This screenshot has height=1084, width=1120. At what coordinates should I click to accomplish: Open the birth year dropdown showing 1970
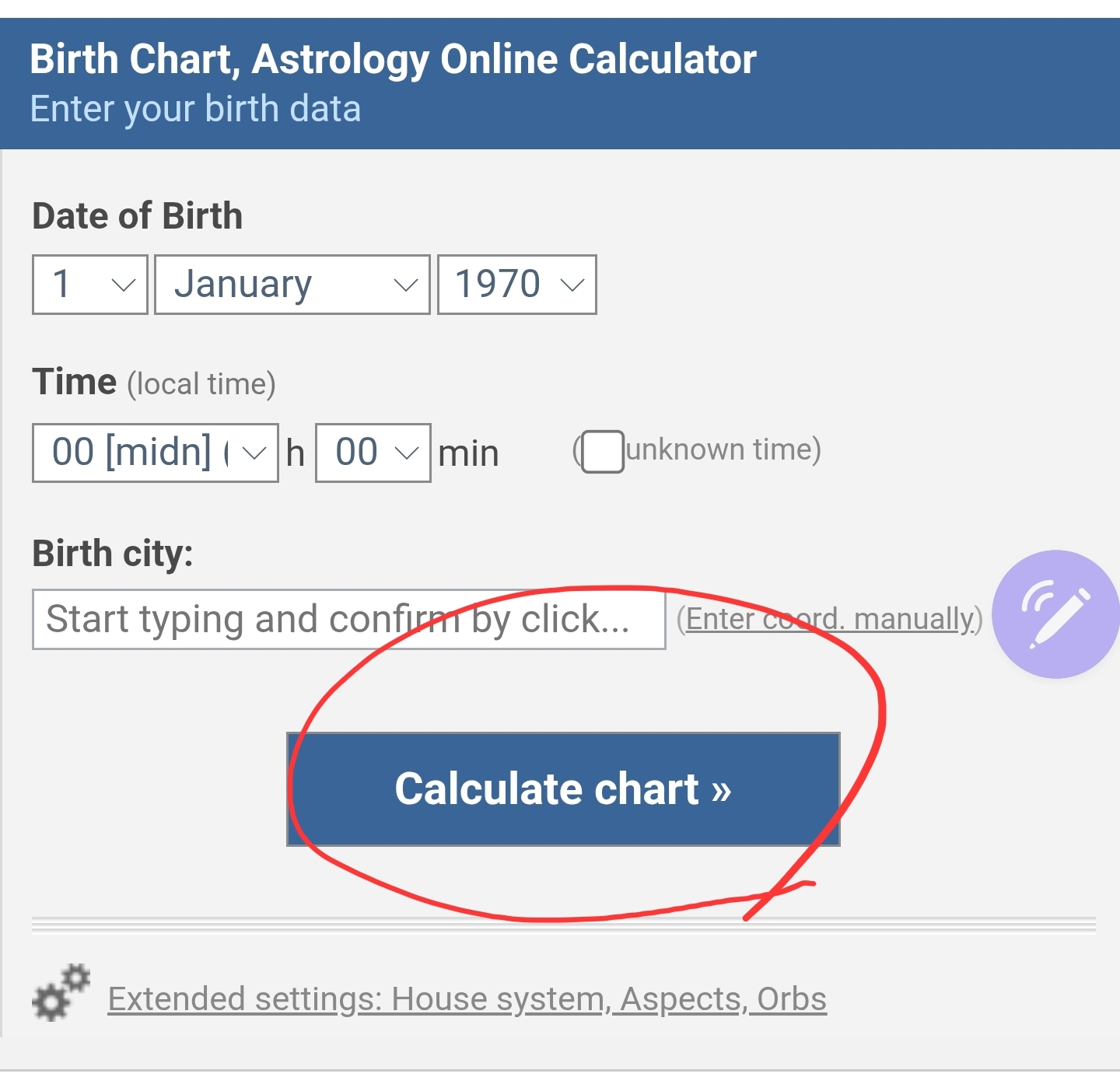[516, 285]
